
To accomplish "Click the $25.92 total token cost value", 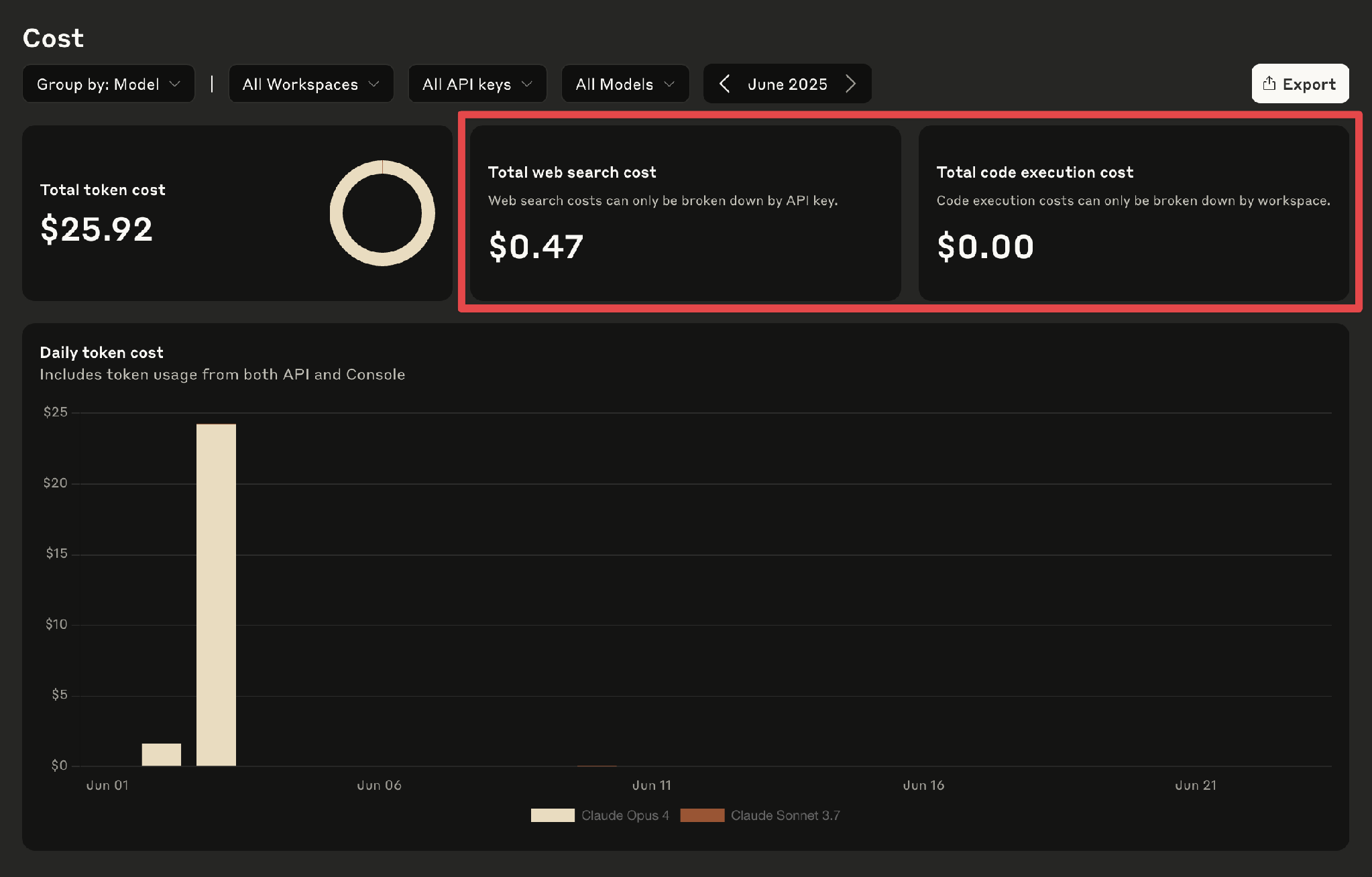I will 97,229.
